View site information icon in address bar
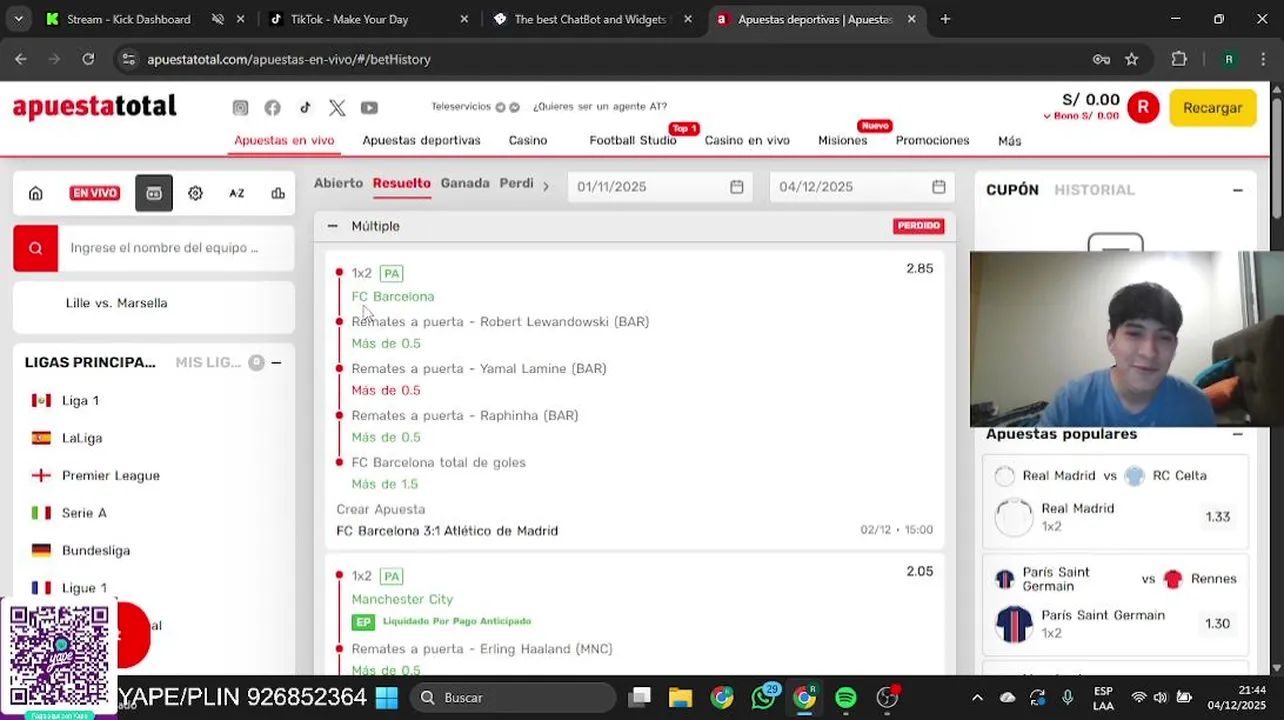 [x=128, y=59]
